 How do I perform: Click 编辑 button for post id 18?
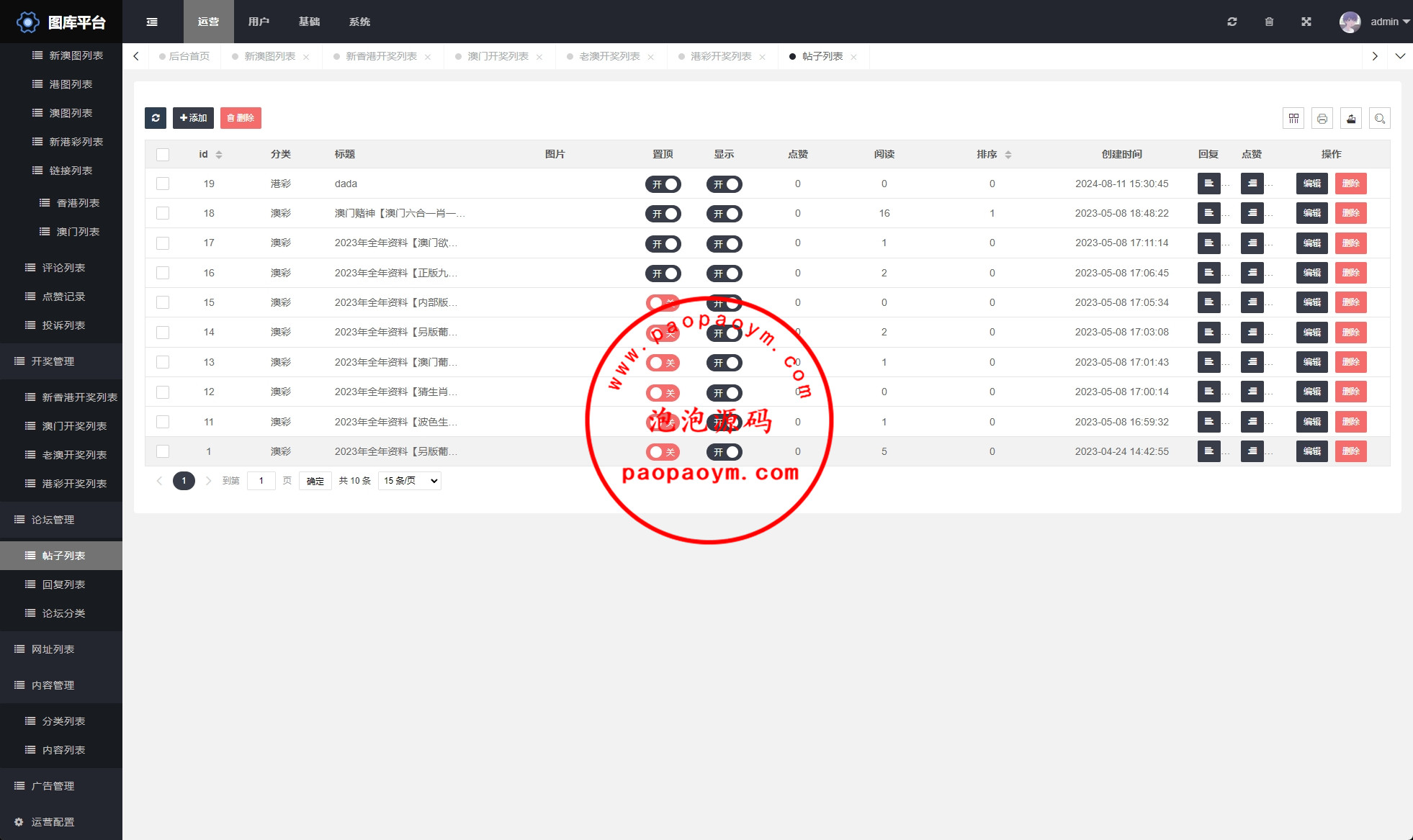(1311, 214)
